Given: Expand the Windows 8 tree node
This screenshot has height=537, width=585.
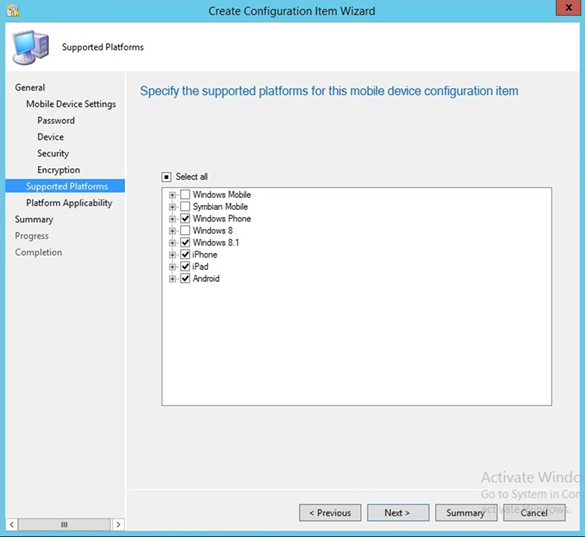Looking at the screenshot, I should coord(172,231).
